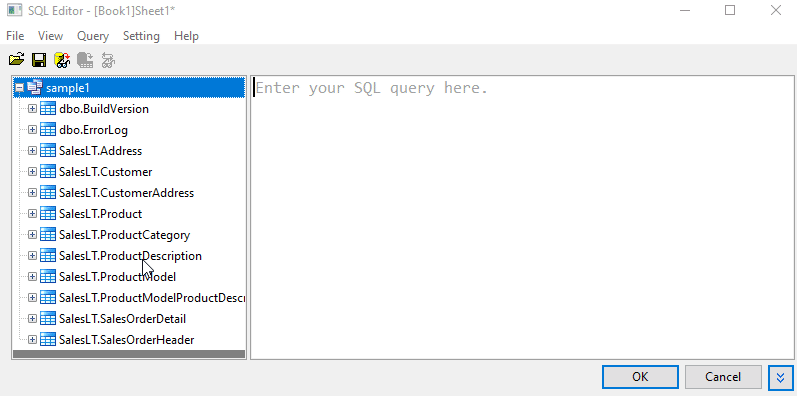Open the File menu
Viewport: 797px width, 396px height.
coord(15,36)
